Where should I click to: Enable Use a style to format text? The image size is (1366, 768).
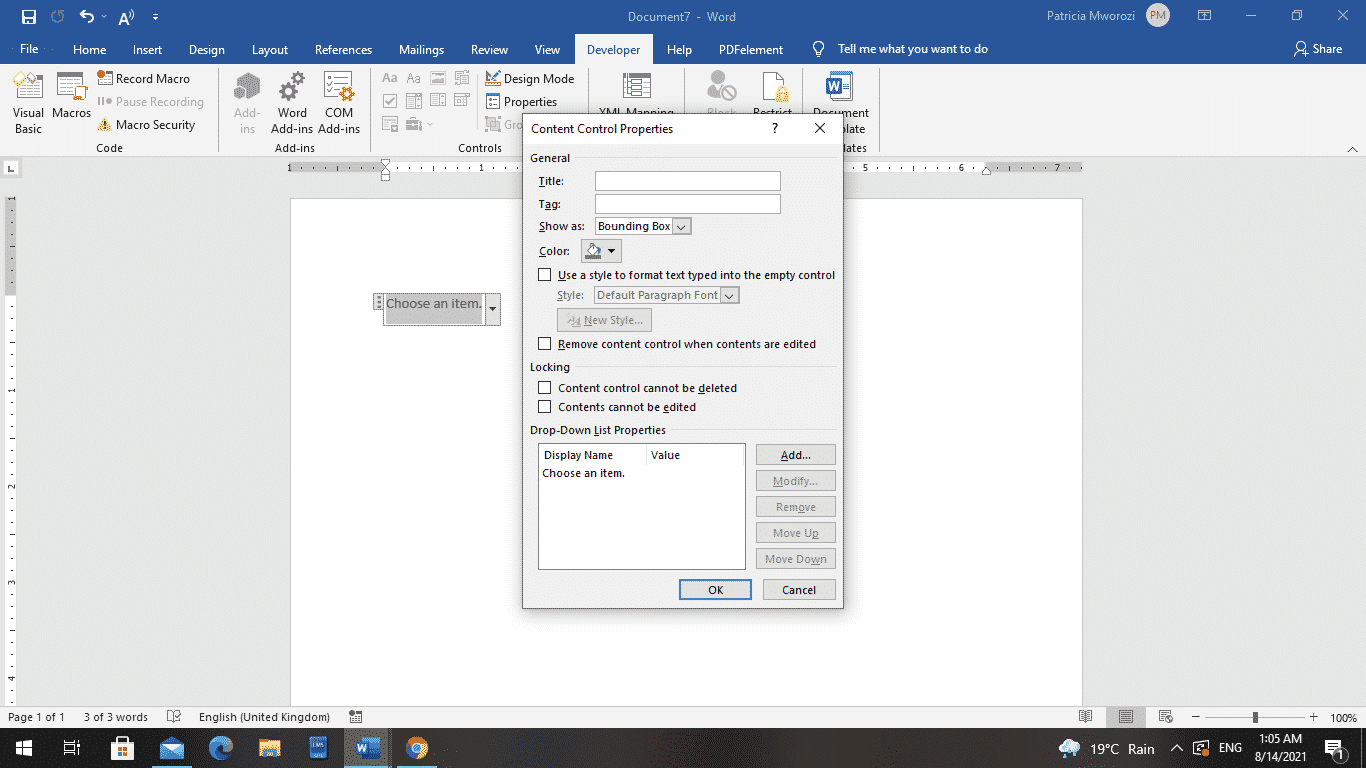click(545, 274)
